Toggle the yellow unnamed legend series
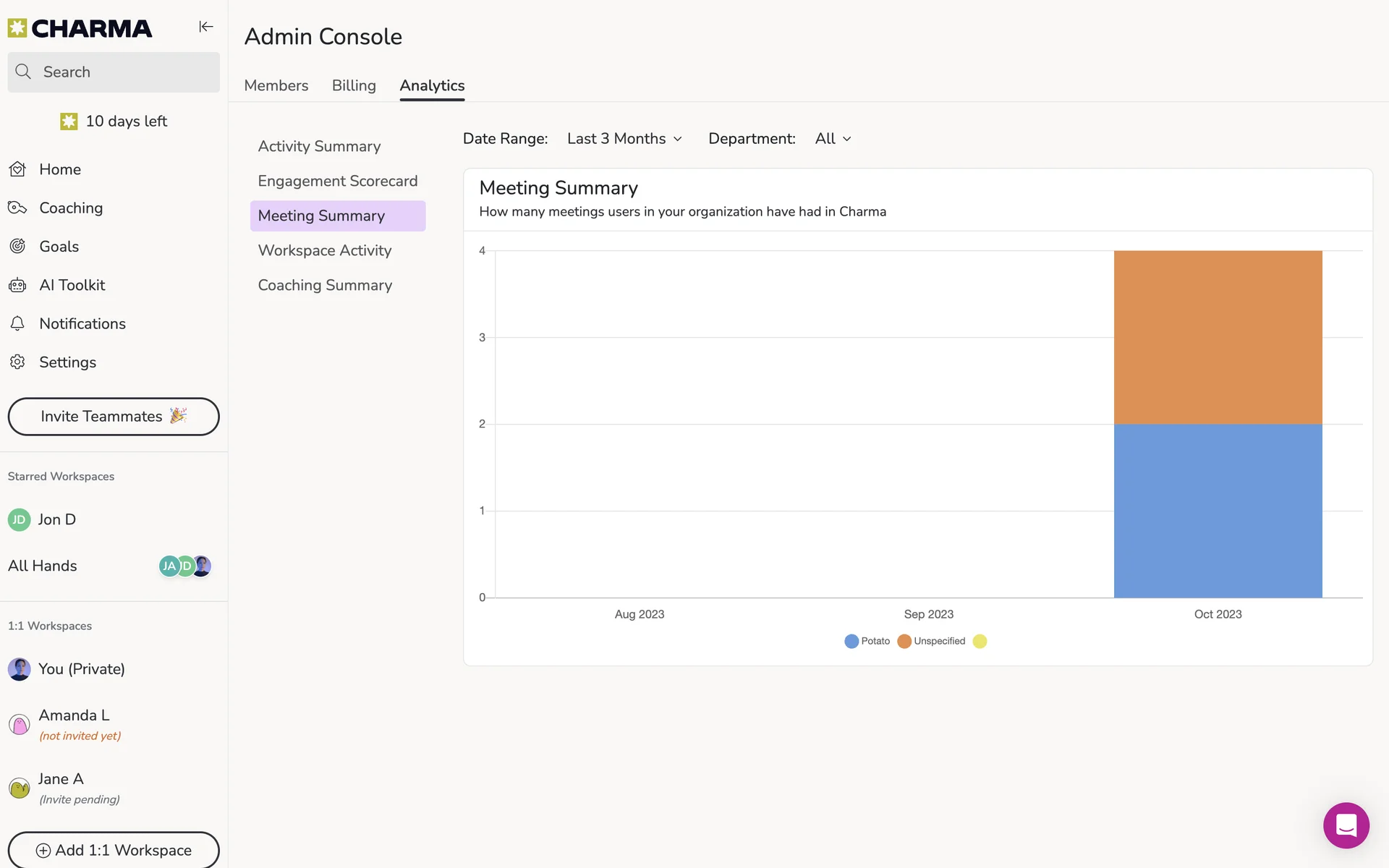 [x=980, y=641]
